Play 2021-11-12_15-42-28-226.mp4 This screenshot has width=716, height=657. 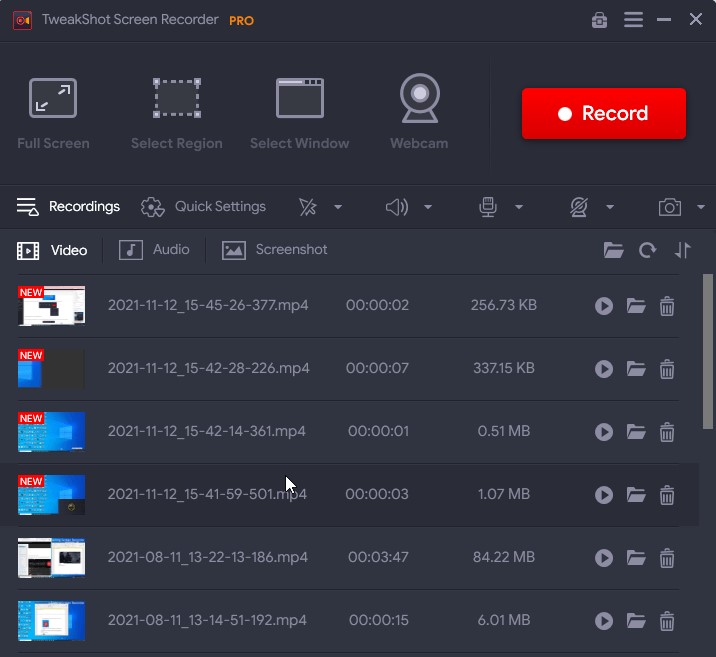coord(604,369)
